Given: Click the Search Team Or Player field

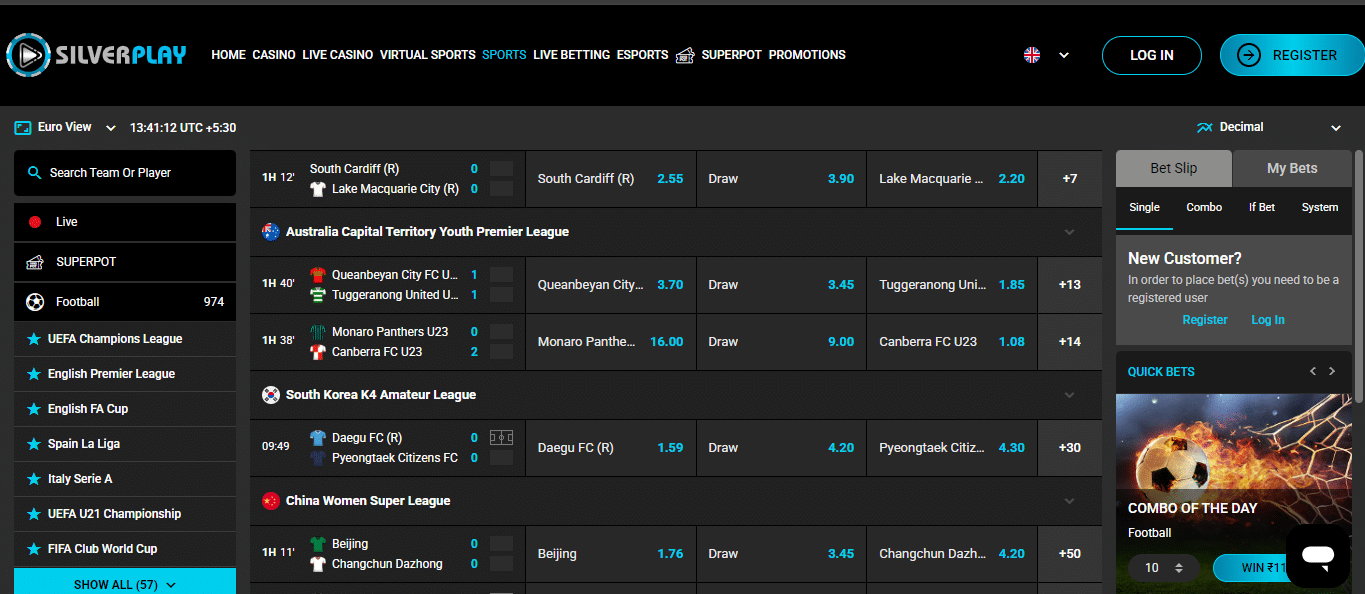Looking at the screenshot, I should point(125,173).
